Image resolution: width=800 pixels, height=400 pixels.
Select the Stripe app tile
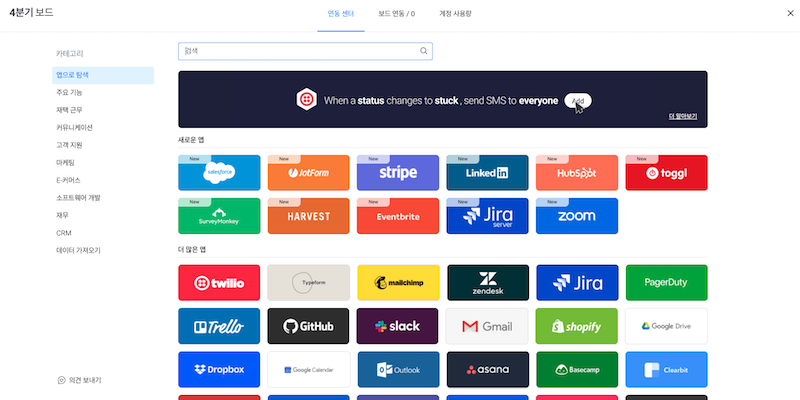(x=398, y=173)
